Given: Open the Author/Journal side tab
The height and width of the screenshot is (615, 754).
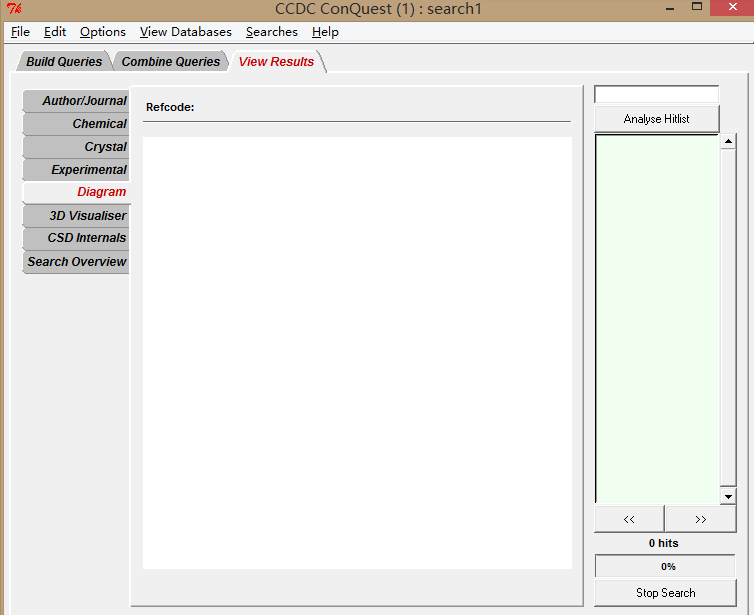Looking at the screenshot, I should coord(76,100).
